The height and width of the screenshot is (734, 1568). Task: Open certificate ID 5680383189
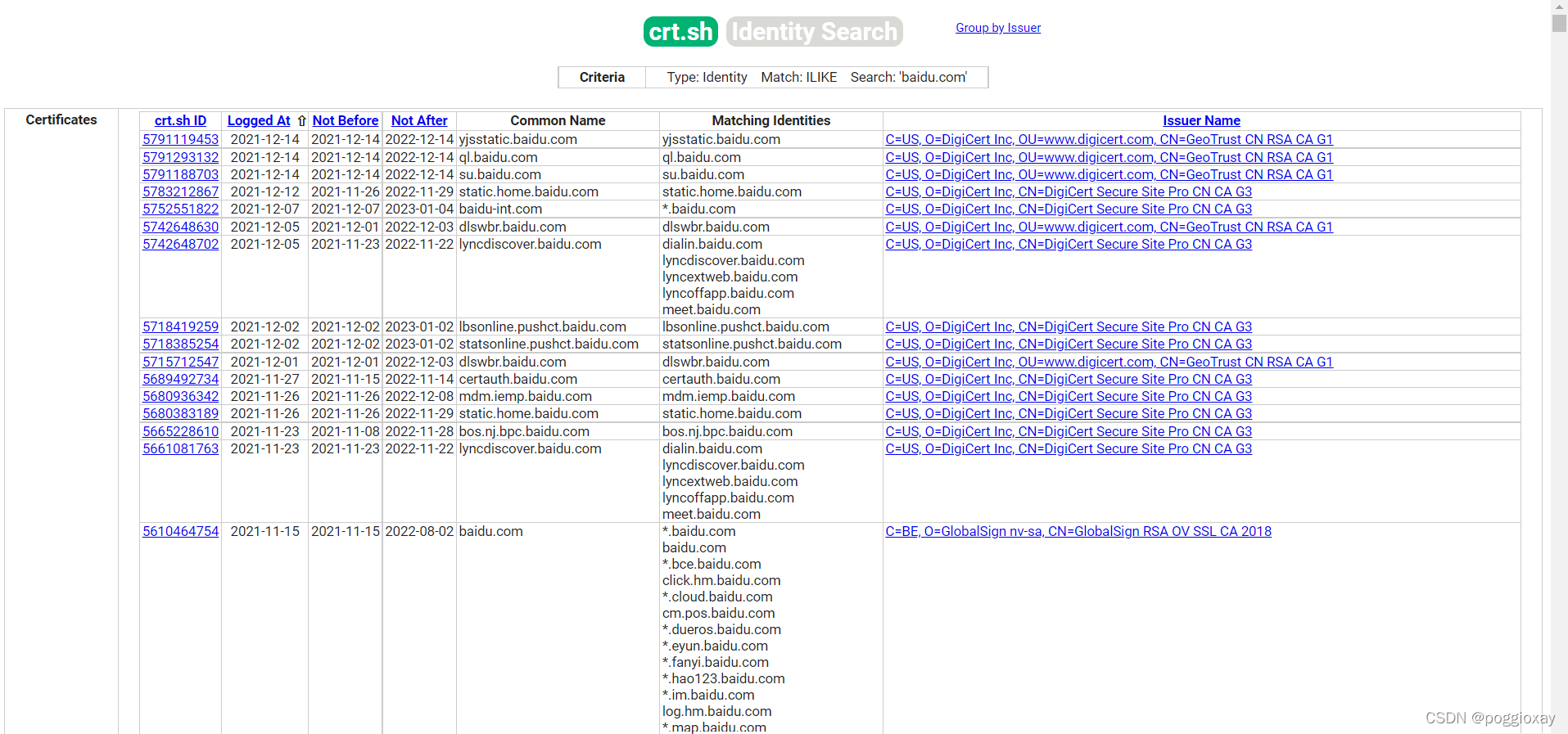click(x=181, y=413)
